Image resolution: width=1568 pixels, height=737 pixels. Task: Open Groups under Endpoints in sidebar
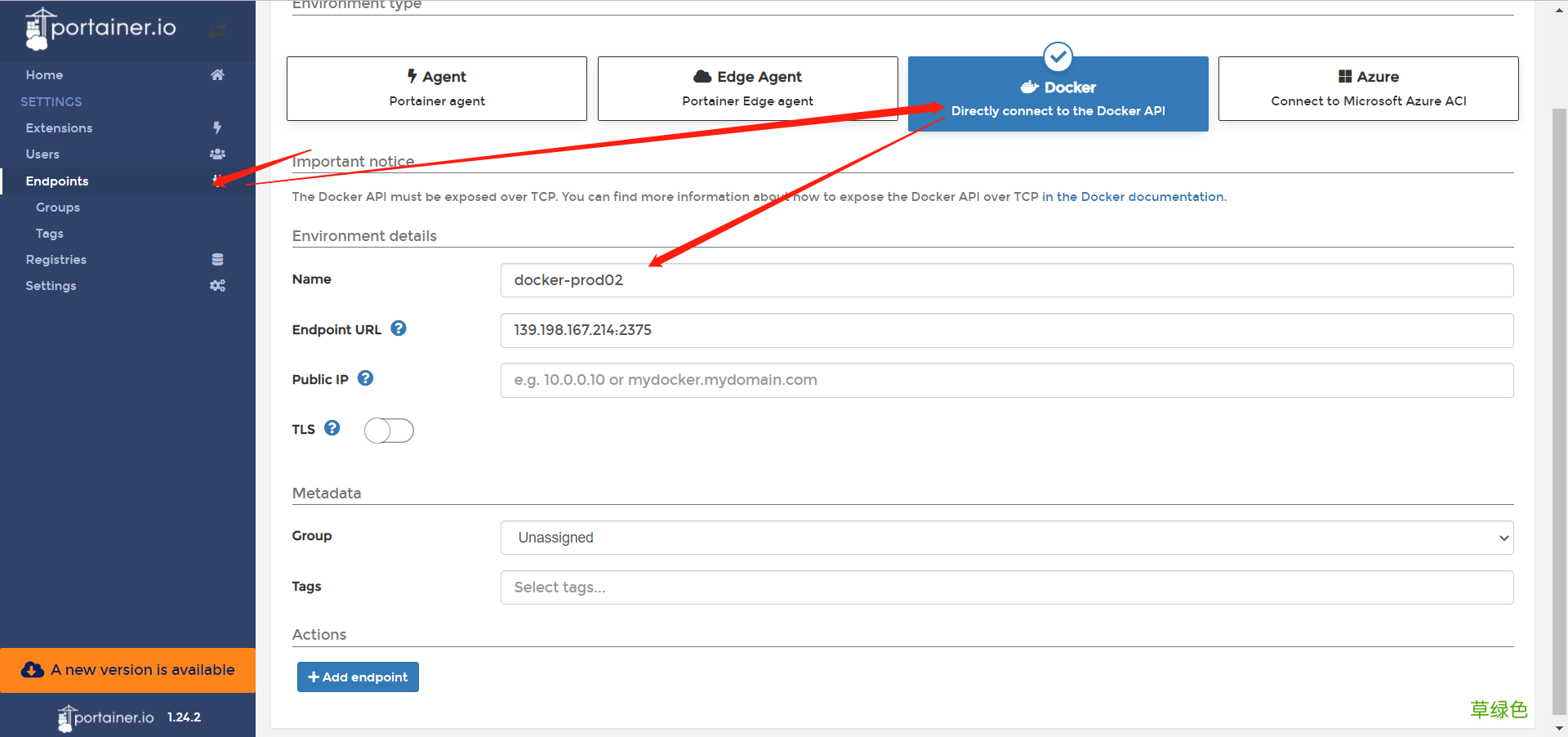pyautogui.click(x=58, y=208)
